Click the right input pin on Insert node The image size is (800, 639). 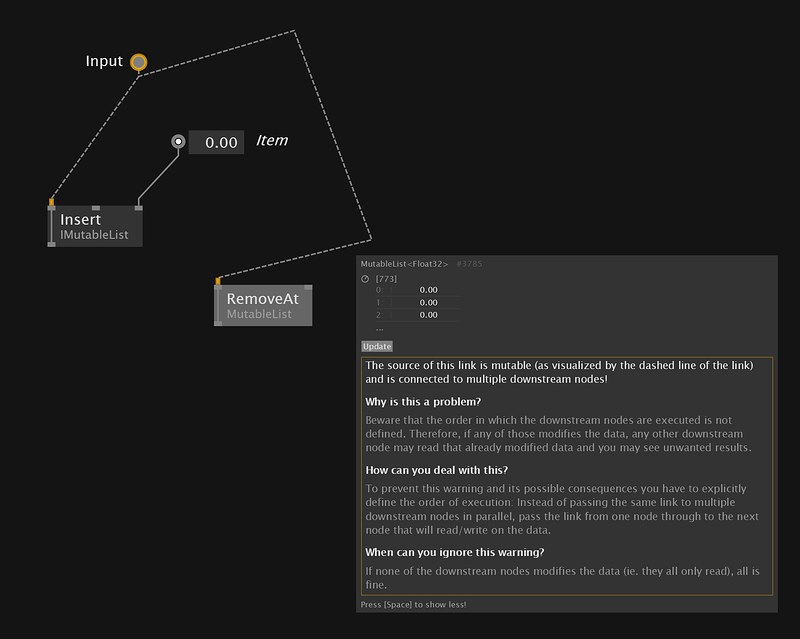(138, 208)
